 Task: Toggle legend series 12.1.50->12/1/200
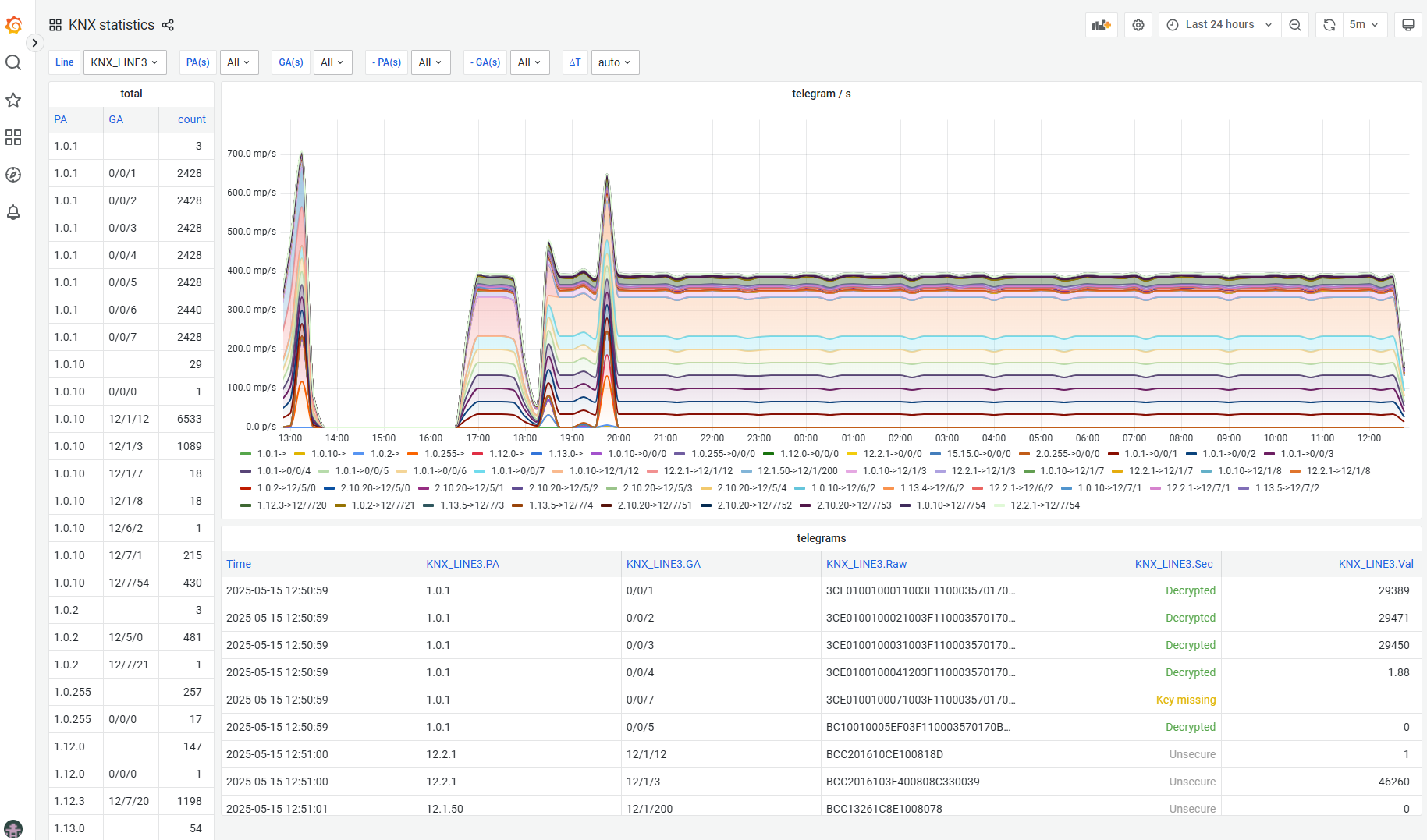point(797,471)
